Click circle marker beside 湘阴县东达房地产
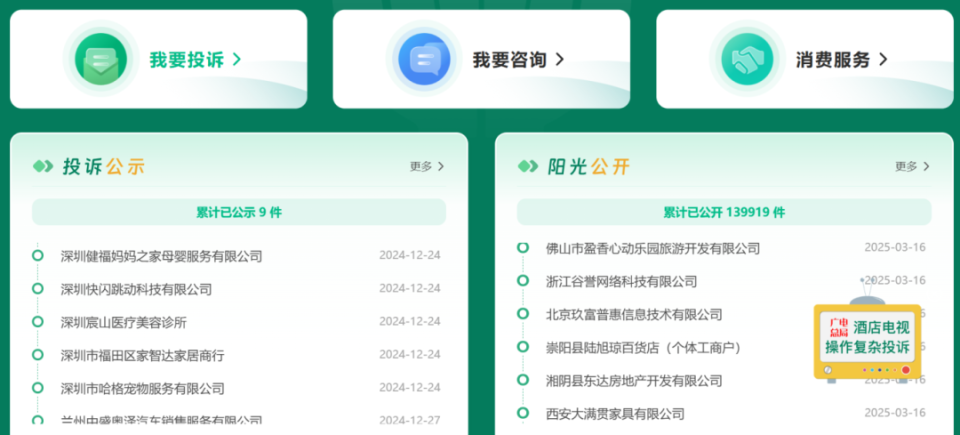Screen dimensions: 960x435 [x=523, y=380]
